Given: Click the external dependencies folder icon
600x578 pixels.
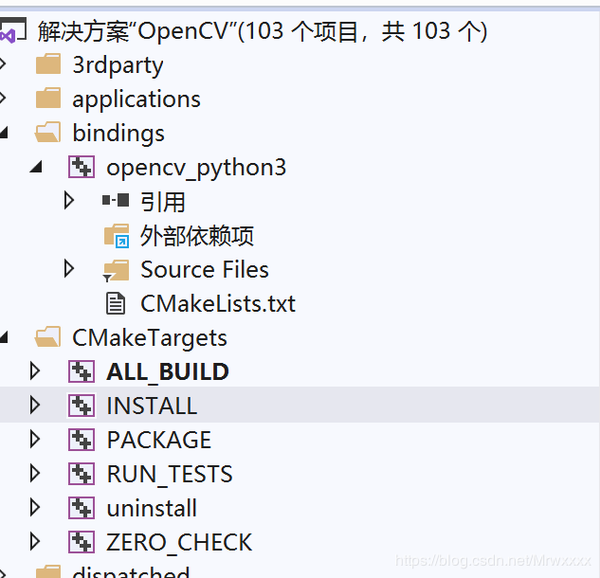Looking at the screenshot, I should [117, 236].
